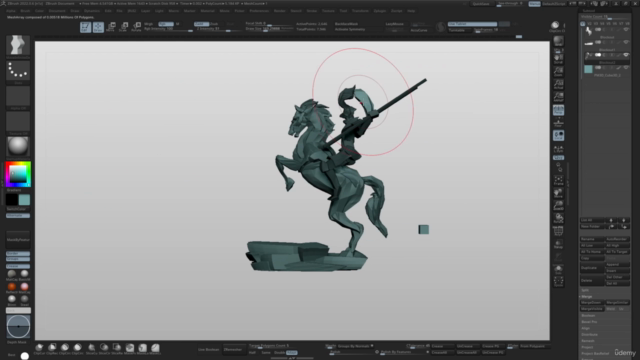Toggle visibility eye of horse subtool
Viewport: 640px width, 360px height.
(x=626, y=29)
